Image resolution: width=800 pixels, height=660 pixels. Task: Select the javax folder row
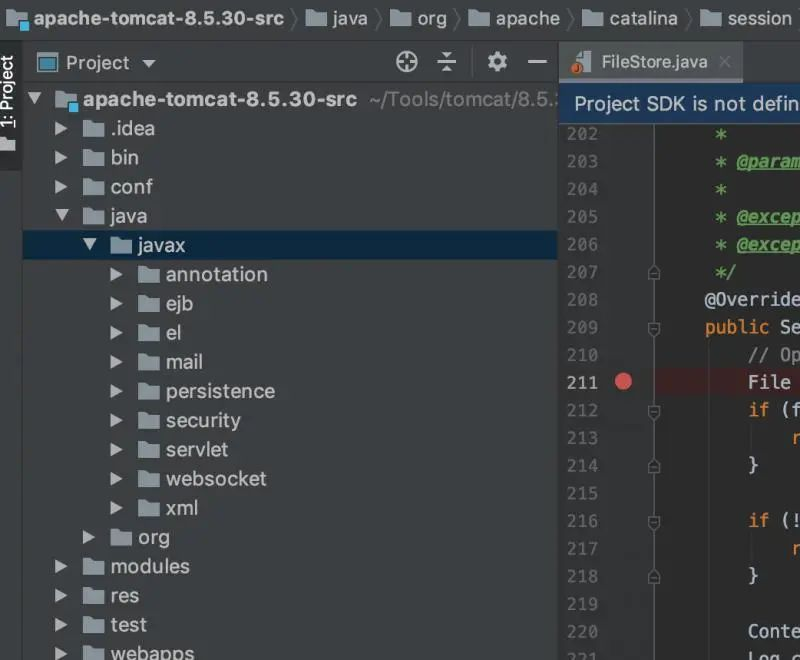click(x=290, y=245)
